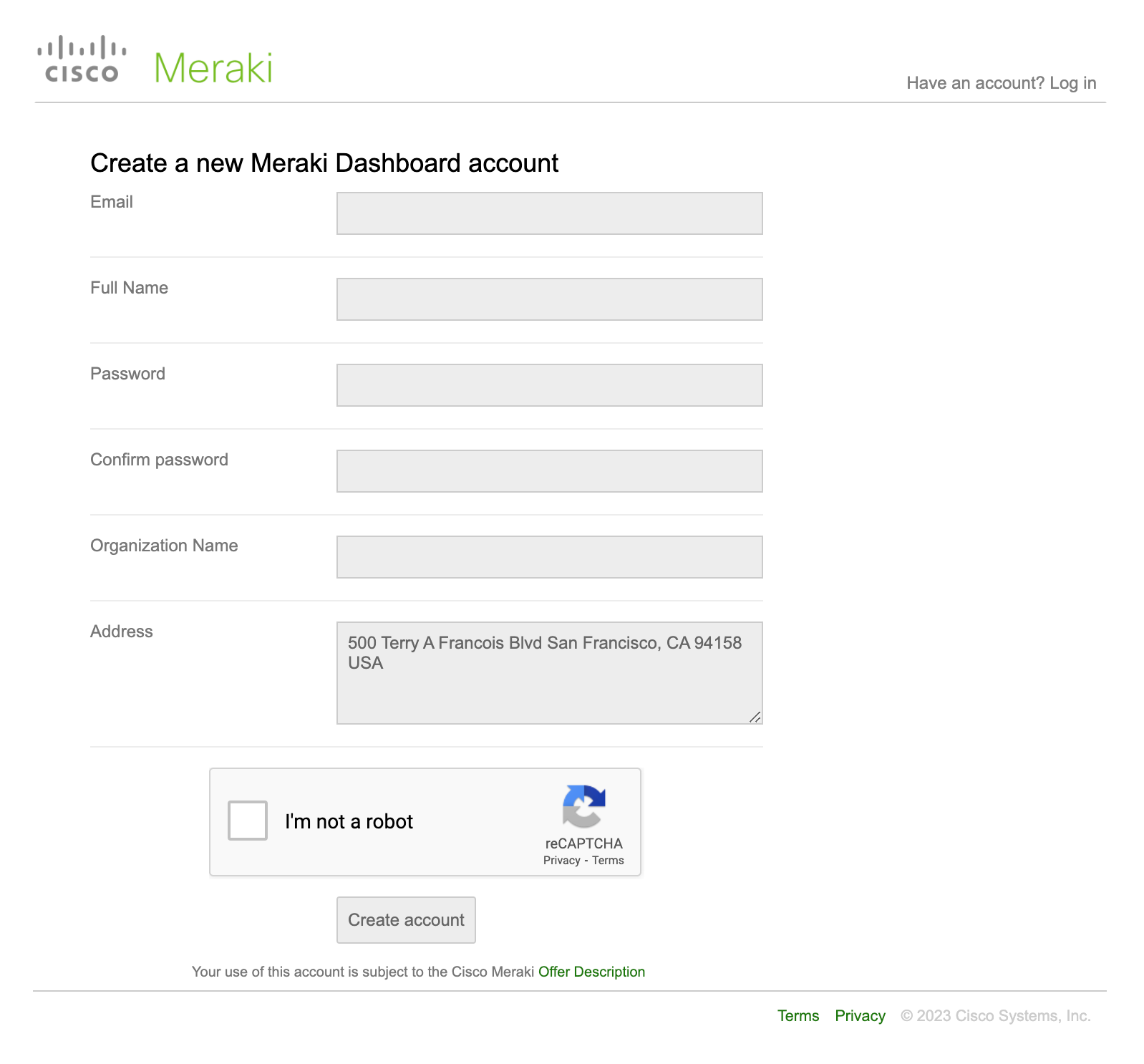Click the I'm not a robot text
The image size is (1144, 1064).
pos(349,821)
